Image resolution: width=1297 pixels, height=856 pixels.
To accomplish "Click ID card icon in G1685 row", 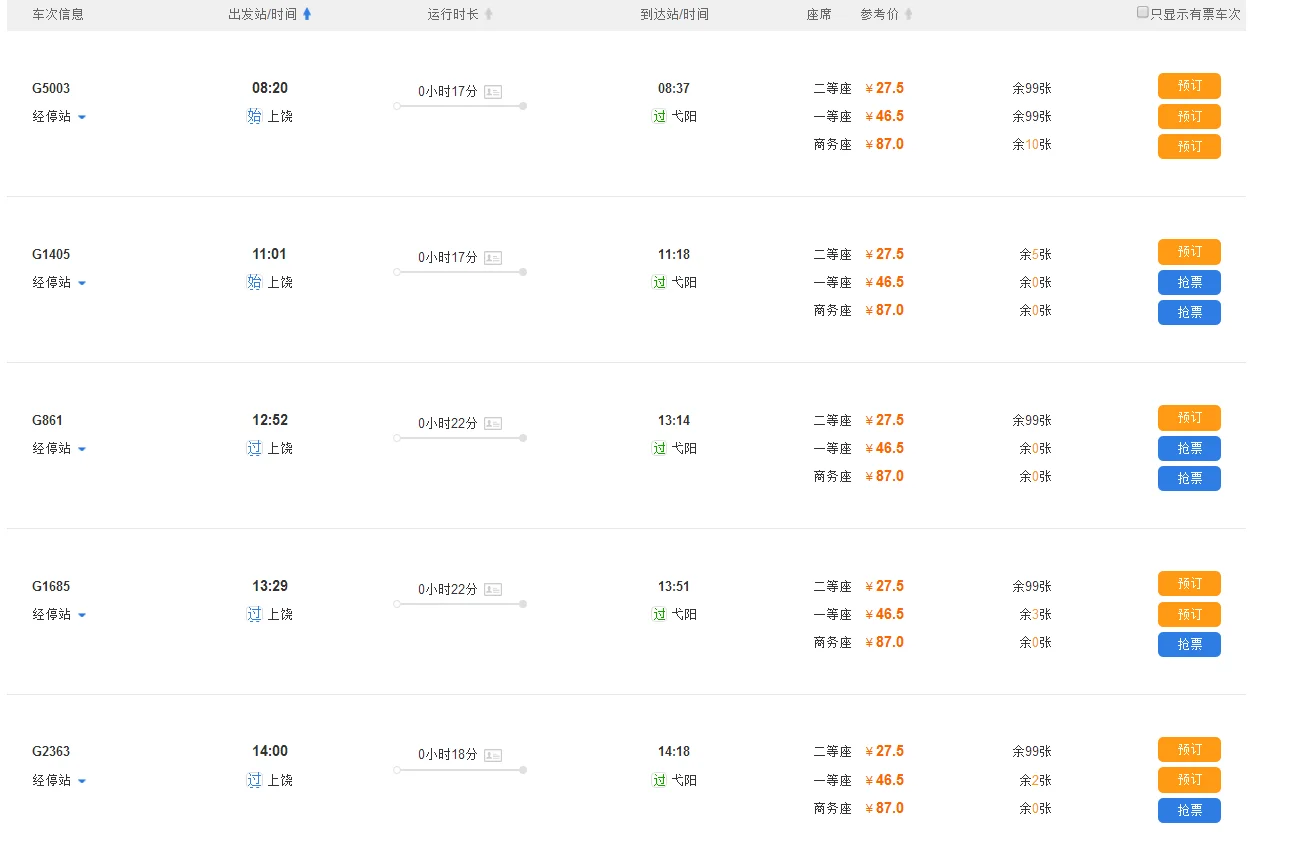I will coord(492,590).
